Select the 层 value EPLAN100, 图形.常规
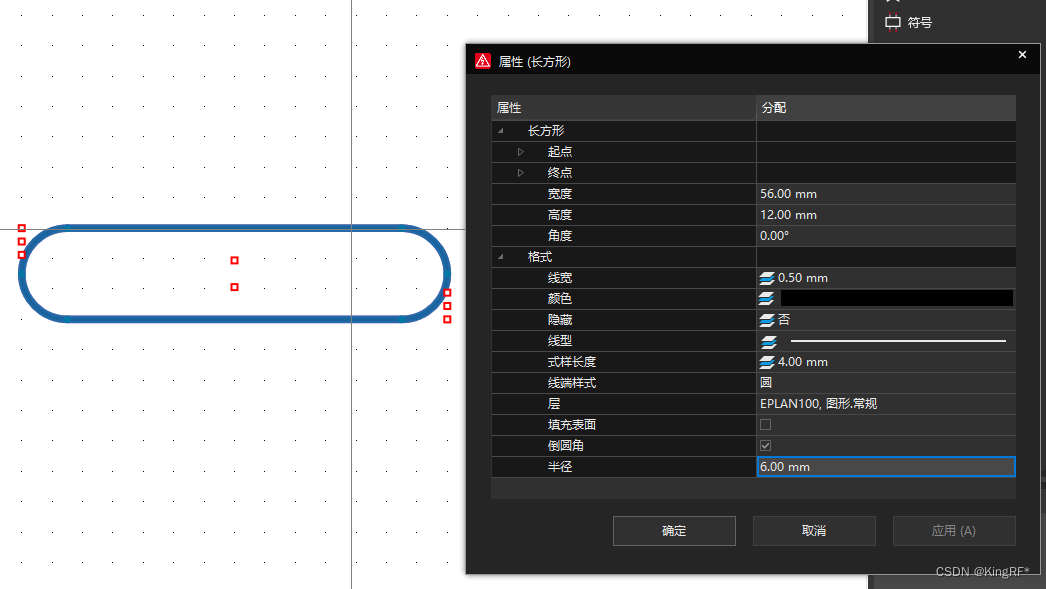1046x589 pixels. click(x=819, y=404)
